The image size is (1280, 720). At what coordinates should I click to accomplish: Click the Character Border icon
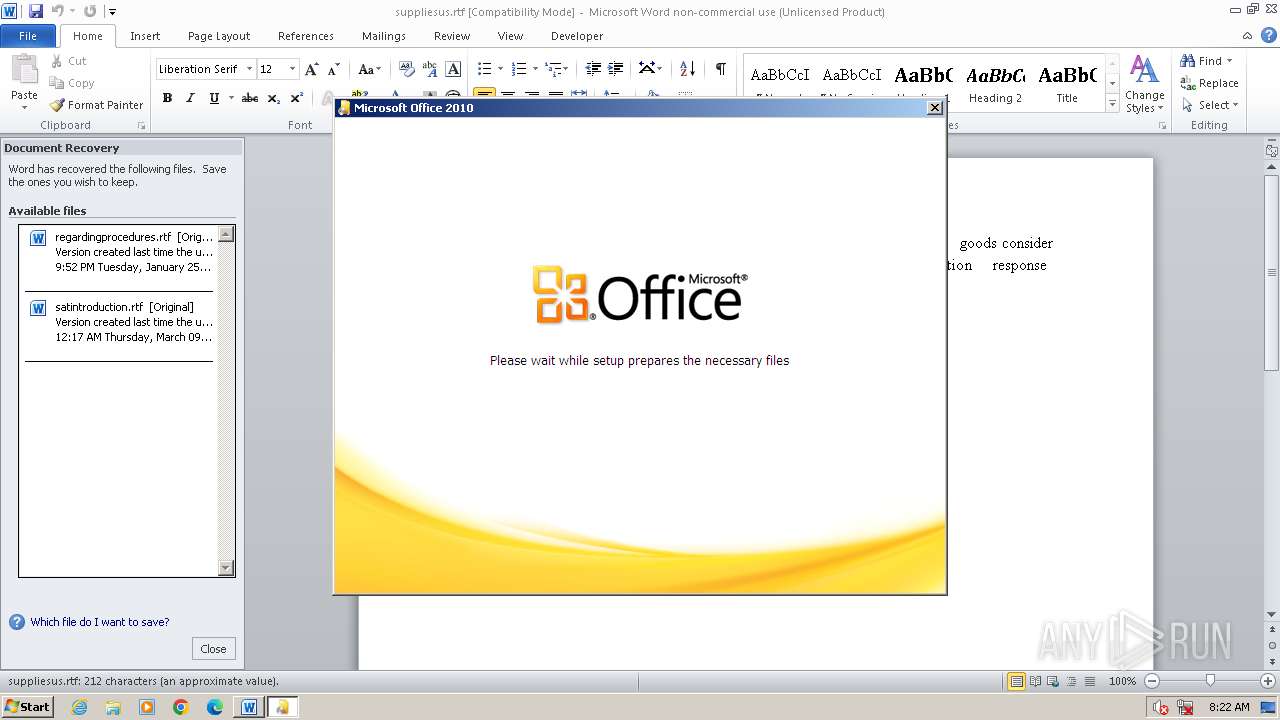(453, 69)
